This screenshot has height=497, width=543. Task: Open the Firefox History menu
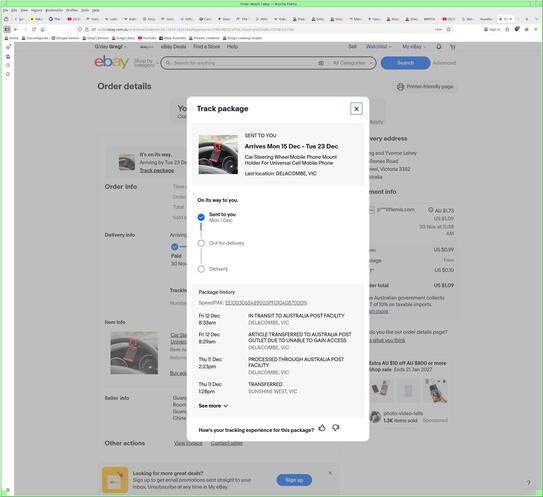(x=36, y=10)
